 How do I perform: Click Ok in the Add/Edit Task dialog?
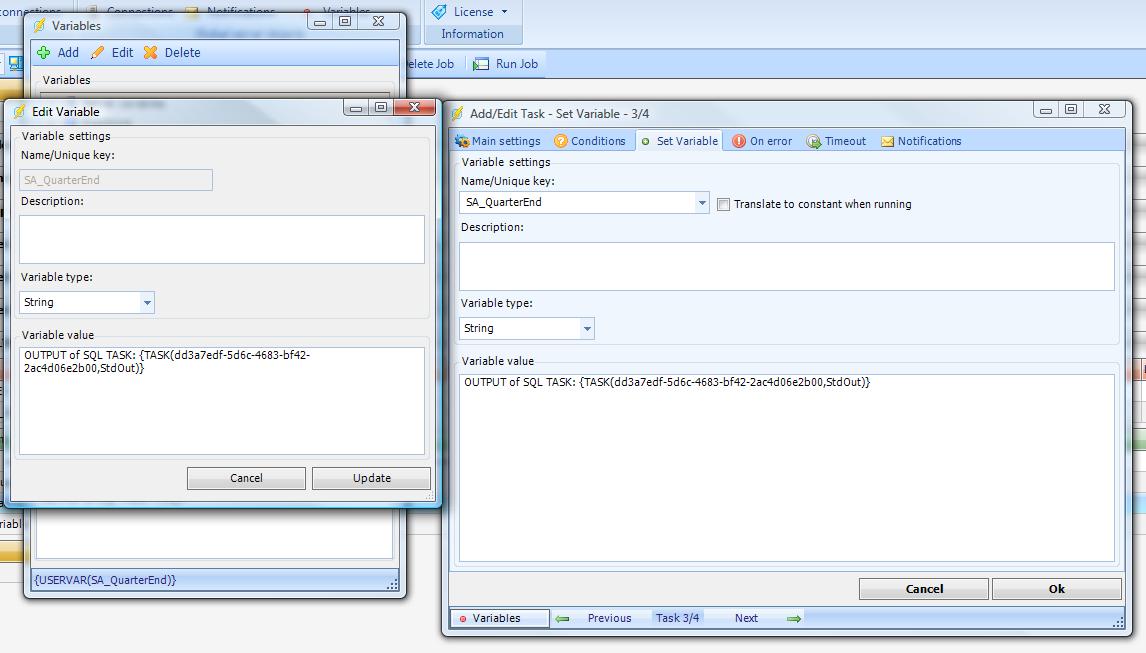pos(1056,589)
